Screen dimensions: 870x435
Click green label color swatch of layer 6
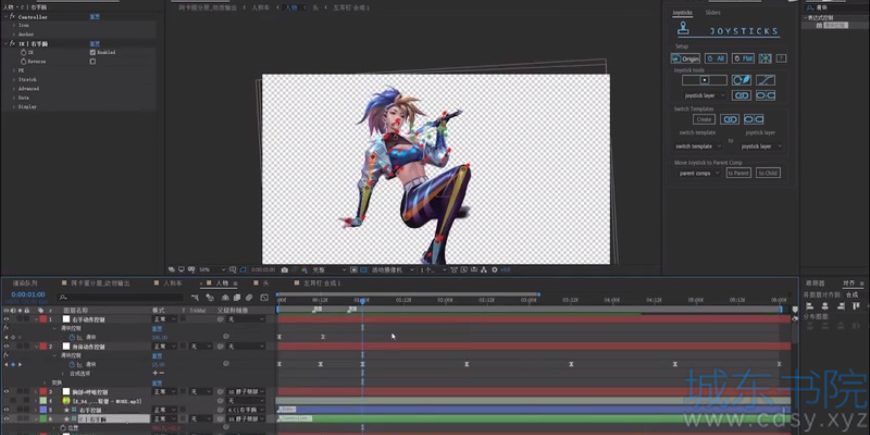pyautogui.click(x=43, y=418)
